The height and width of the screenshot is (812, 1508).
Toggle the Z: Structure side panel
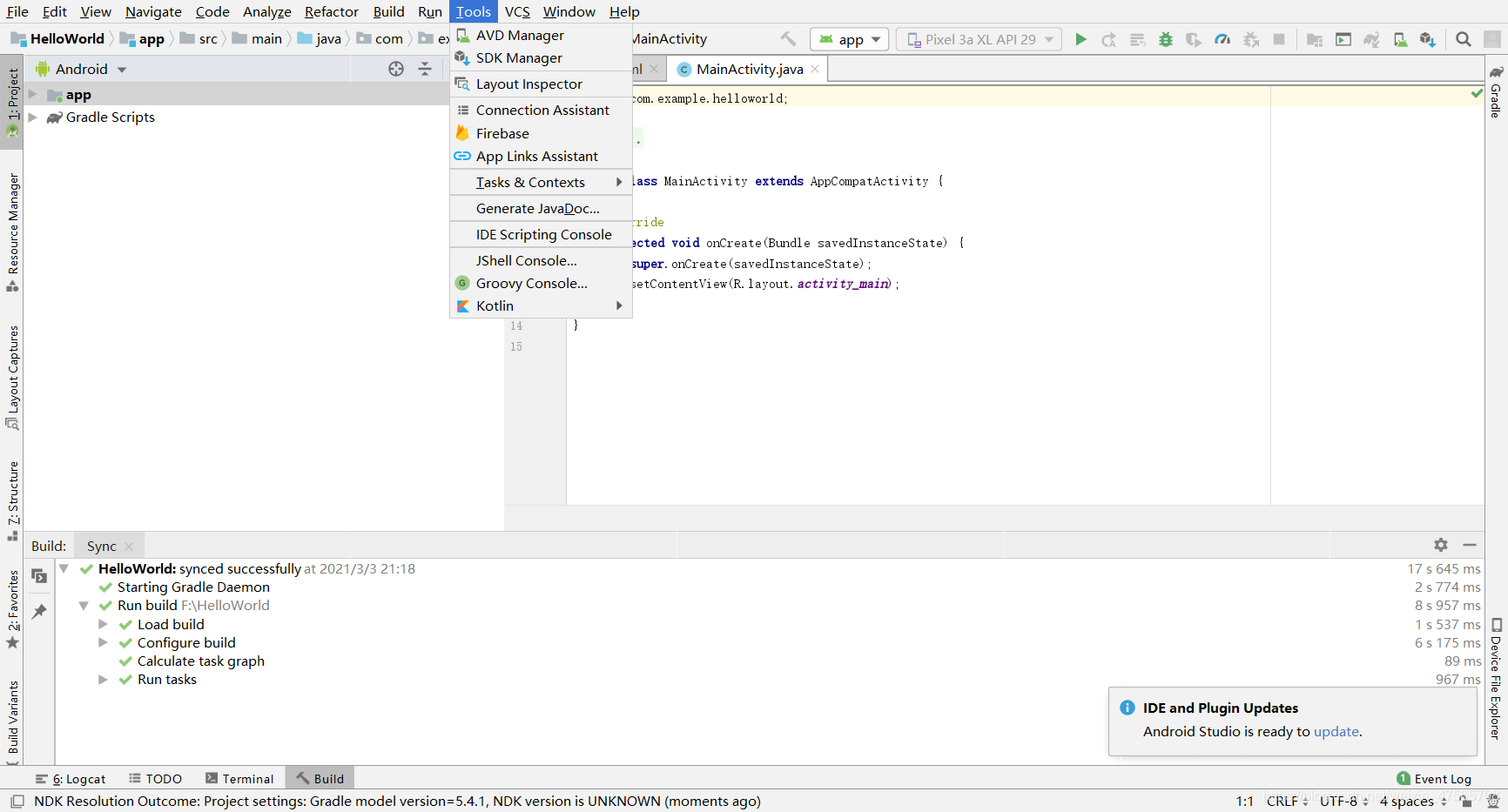tap(12, 500)
